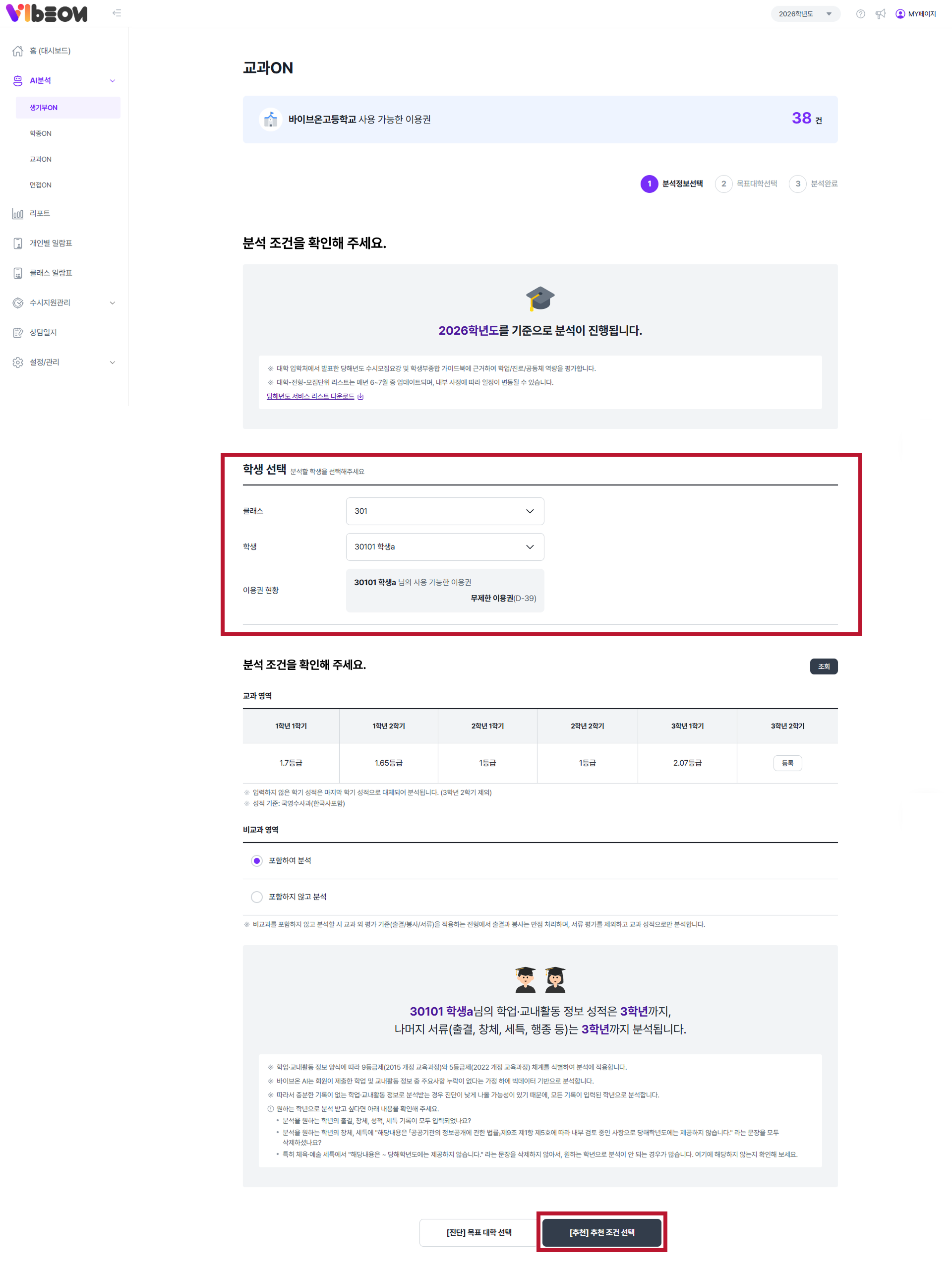The image size is (952, 1269).
Task: Open the 상담일지 menu item
Action: pyautogui.click(x=43, y=333)
